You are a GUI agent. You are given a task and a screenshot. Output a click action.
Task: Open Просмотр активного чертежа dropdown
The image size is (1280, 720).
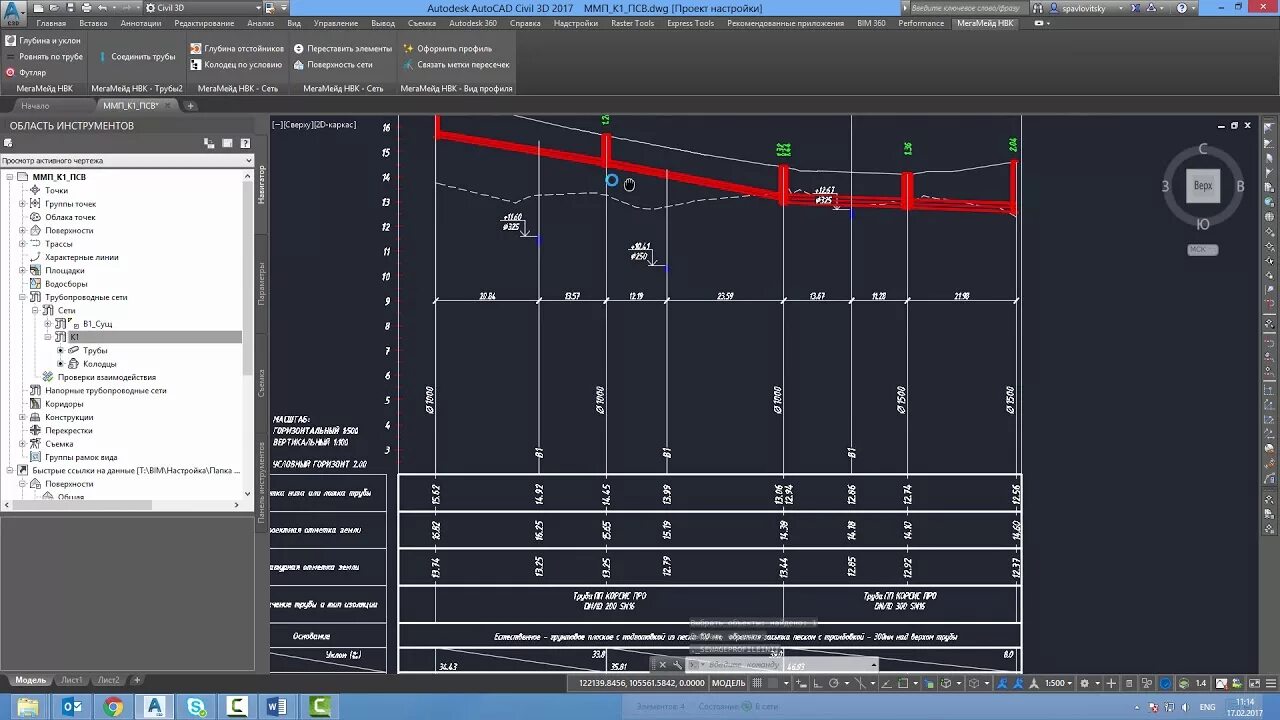tap(127, 160)
